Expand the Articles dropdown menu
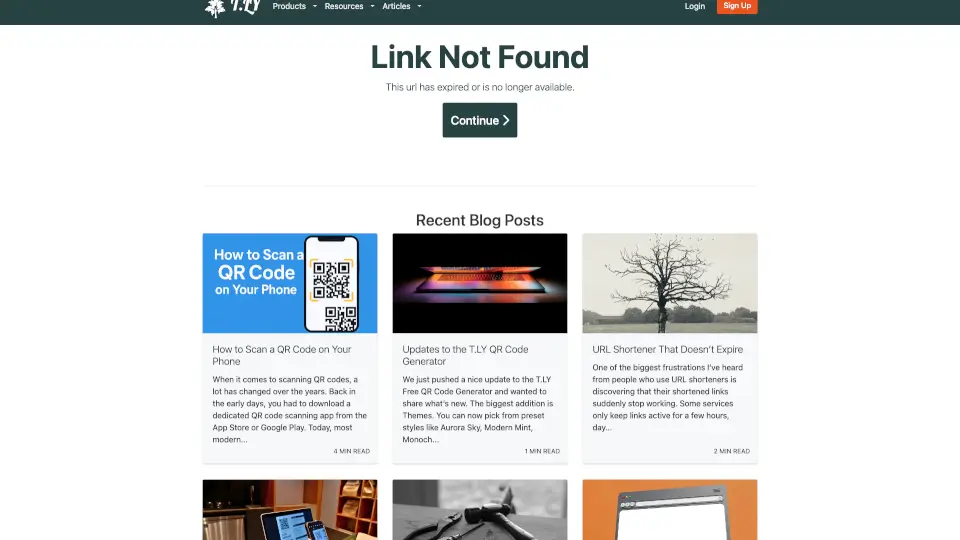 [402, 6]
